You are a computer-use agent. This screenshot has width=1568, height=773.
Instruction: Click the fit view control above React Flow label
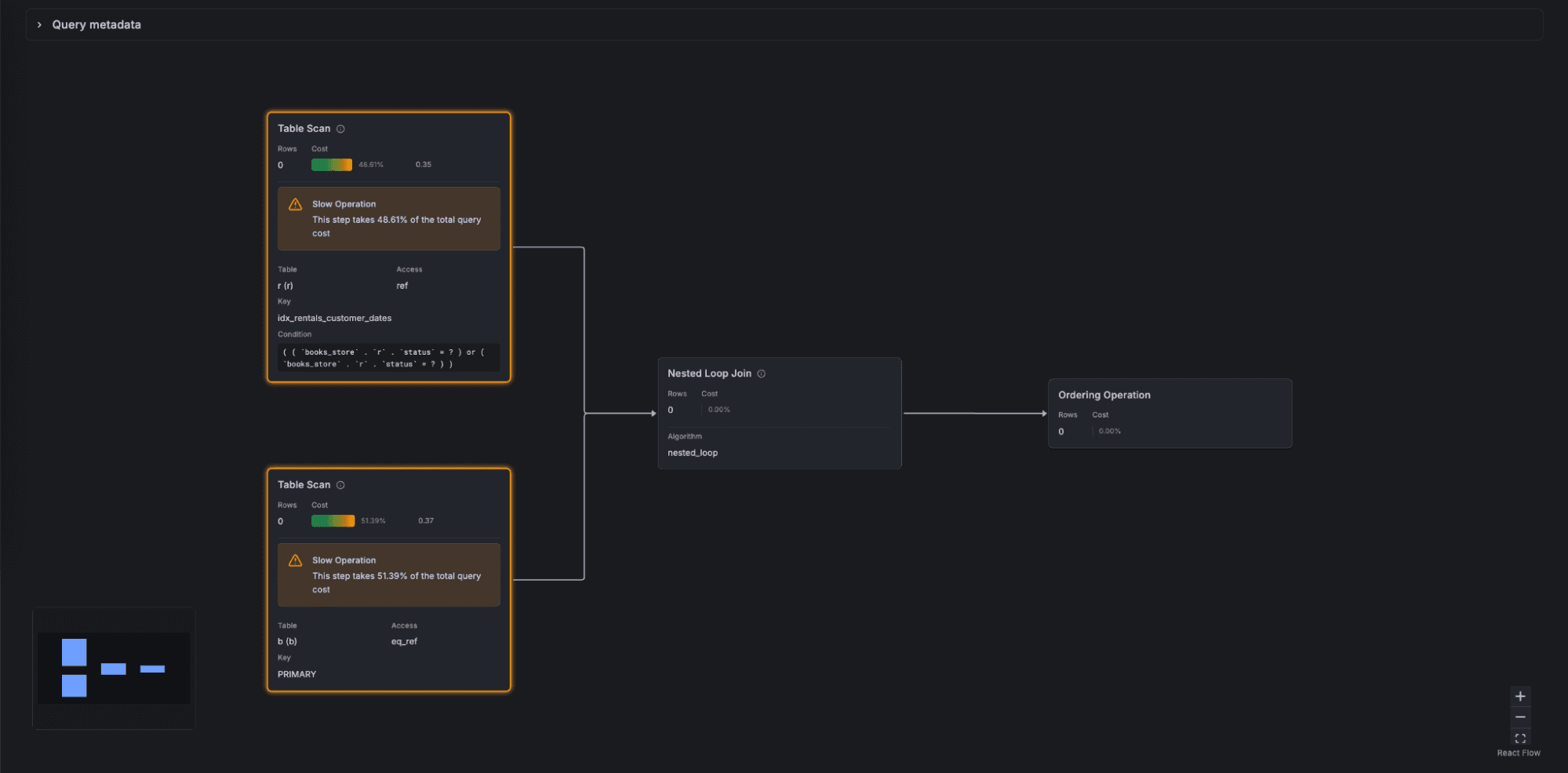coord(1520,738)
